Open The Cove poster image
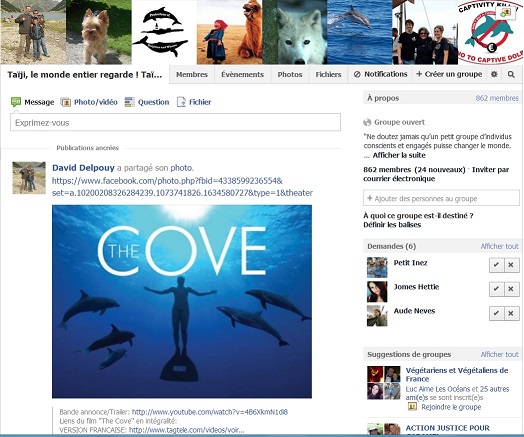The height and width of the screenshot is (437, 524). point(182,301)
